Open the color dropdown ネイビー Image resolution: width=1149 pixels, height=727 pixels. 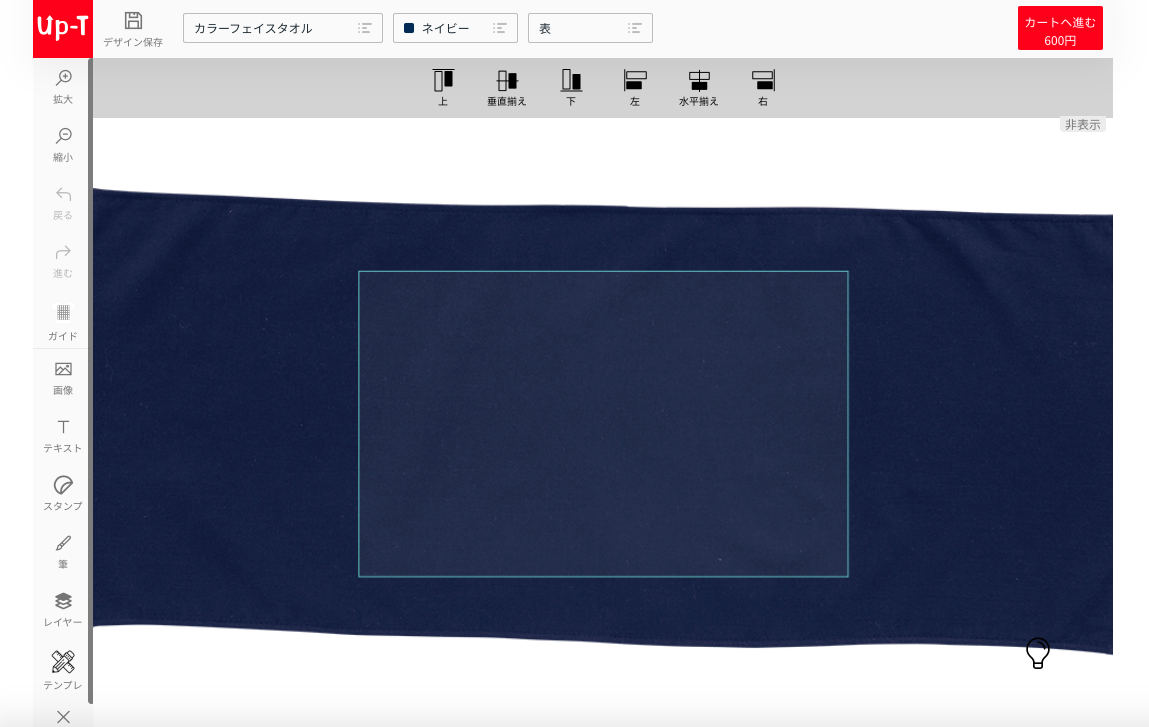click(455, 28)
